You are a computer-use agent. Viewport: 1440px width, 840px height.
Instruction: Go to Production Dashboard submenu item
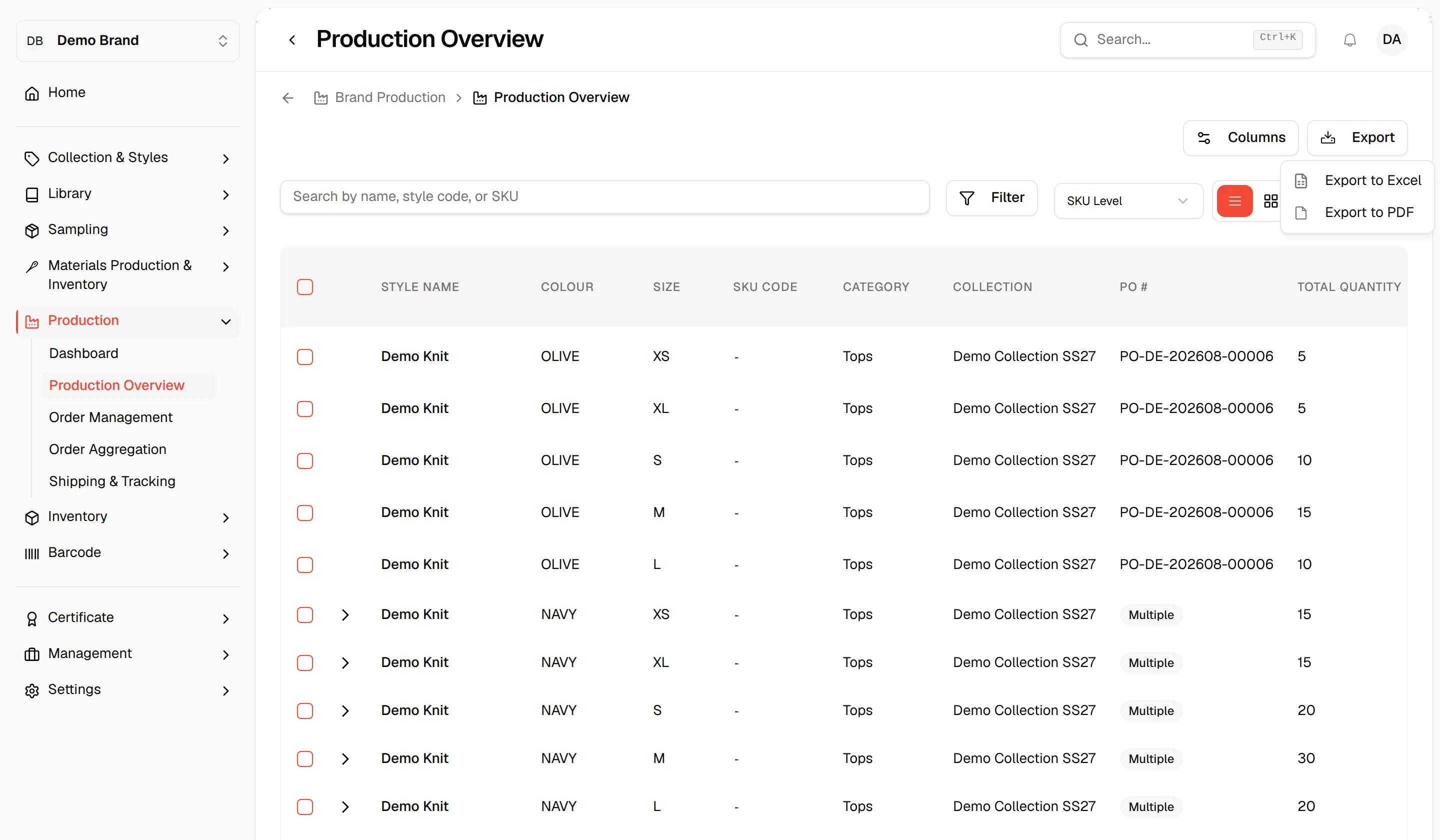click(x=83, y=353)
